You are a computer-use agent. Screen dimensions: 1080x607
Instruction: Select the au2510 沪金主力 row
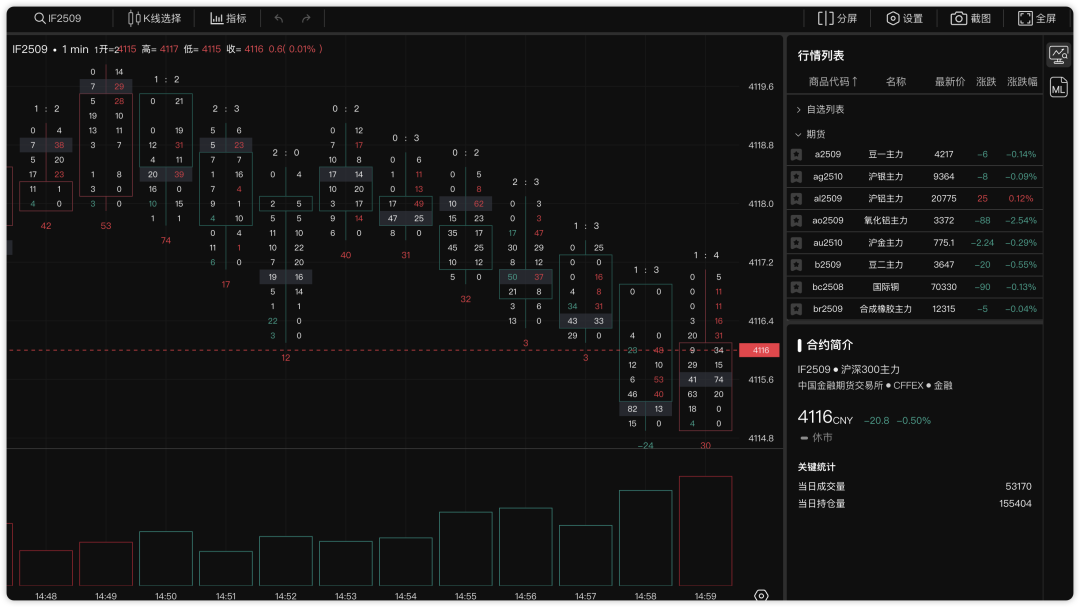(913, 243)
